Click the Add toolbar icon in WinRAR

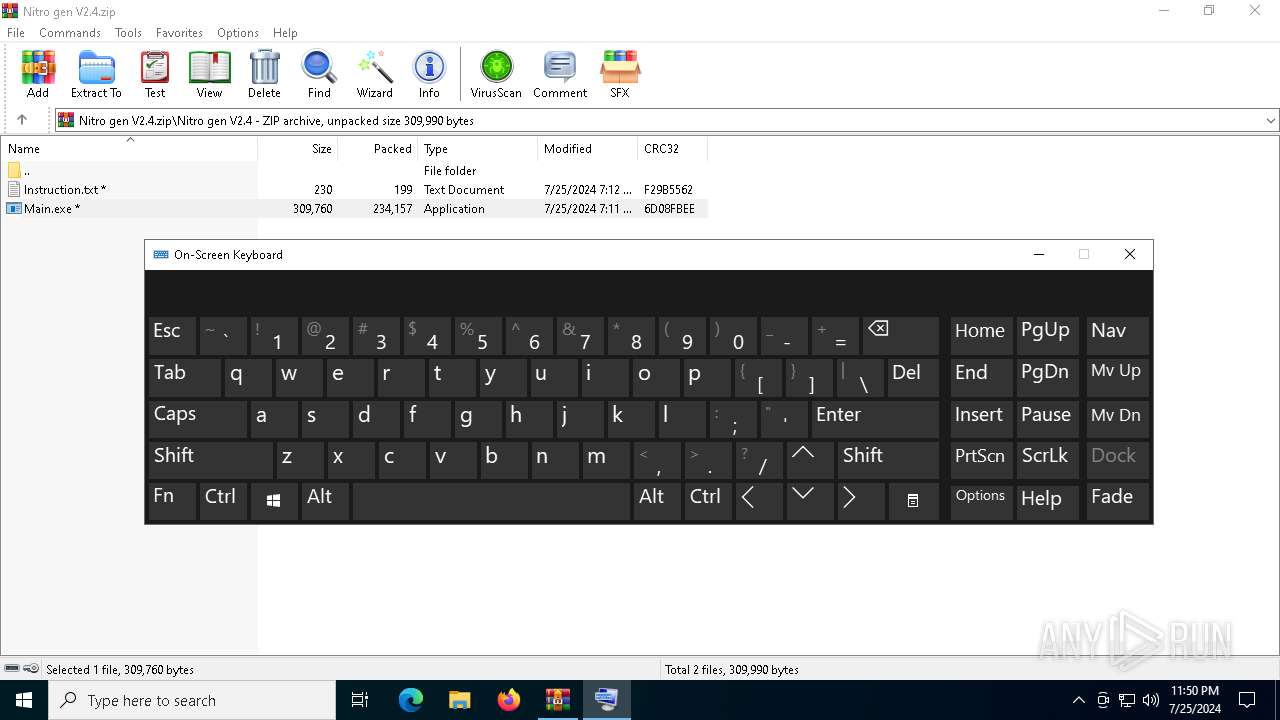coord(38,75)
